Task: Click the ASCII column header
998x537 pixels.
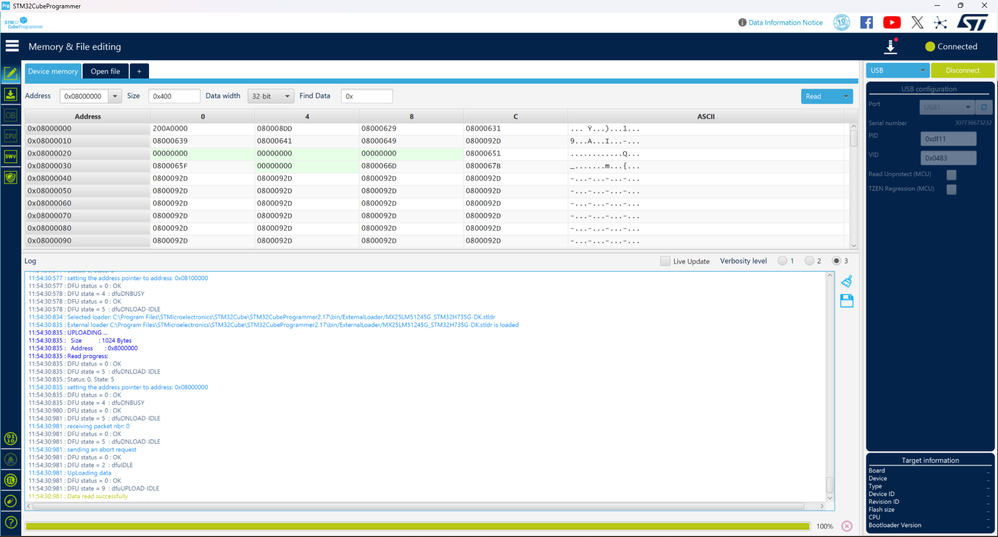Action: click(x=706, y=116)
